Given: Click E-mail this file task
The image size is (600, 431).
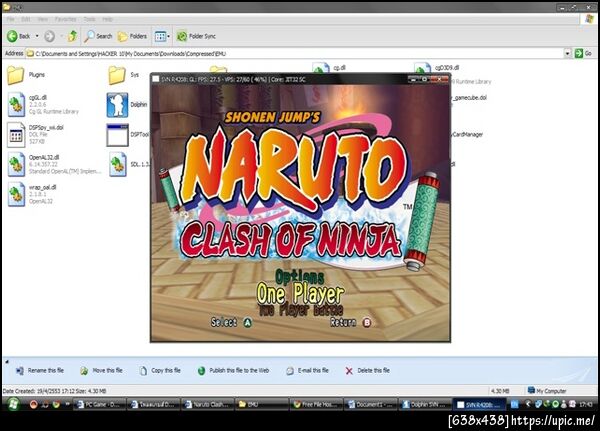Looking at the screenshot, I should (307, 371).
